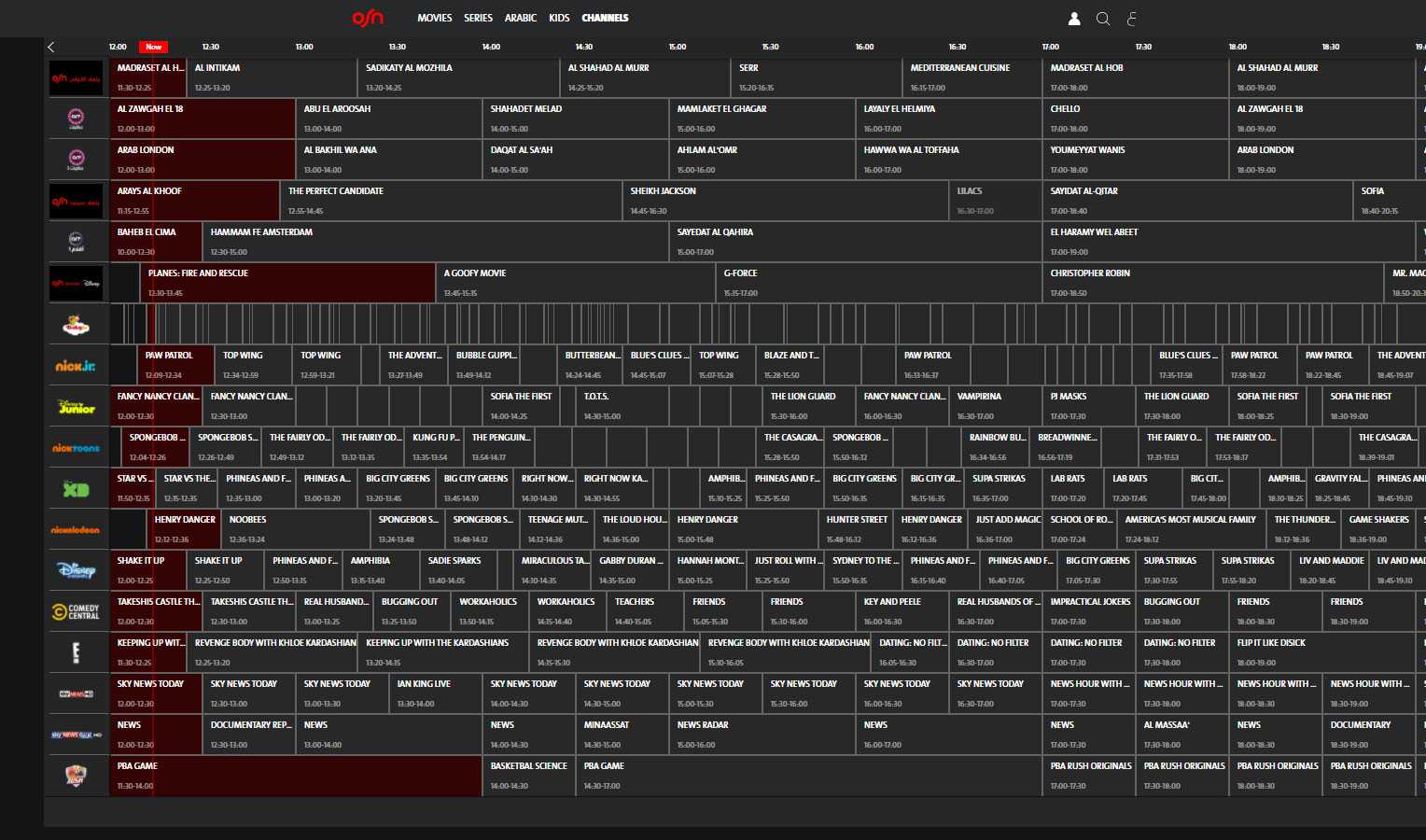The width and height of the screenshot is (1426, 840).
Task: Open Mediterranean Cuisine programme
Action: click(x=972, y=78)
